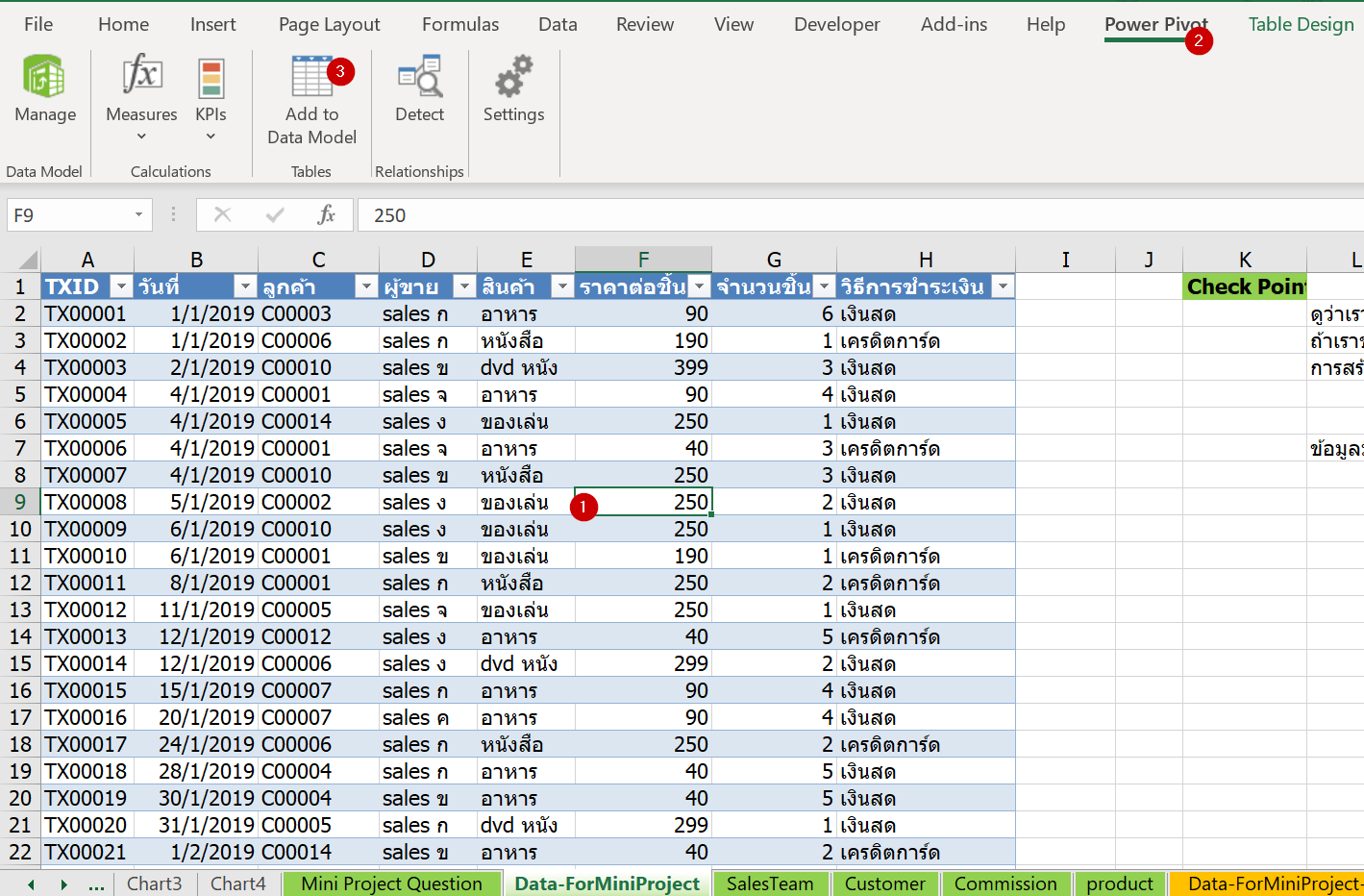Image resolution: width=1364 pixels, height=896 pixels.
Task: Open the filter dropdown on the วันที่ column
Action: coord(246,286)
